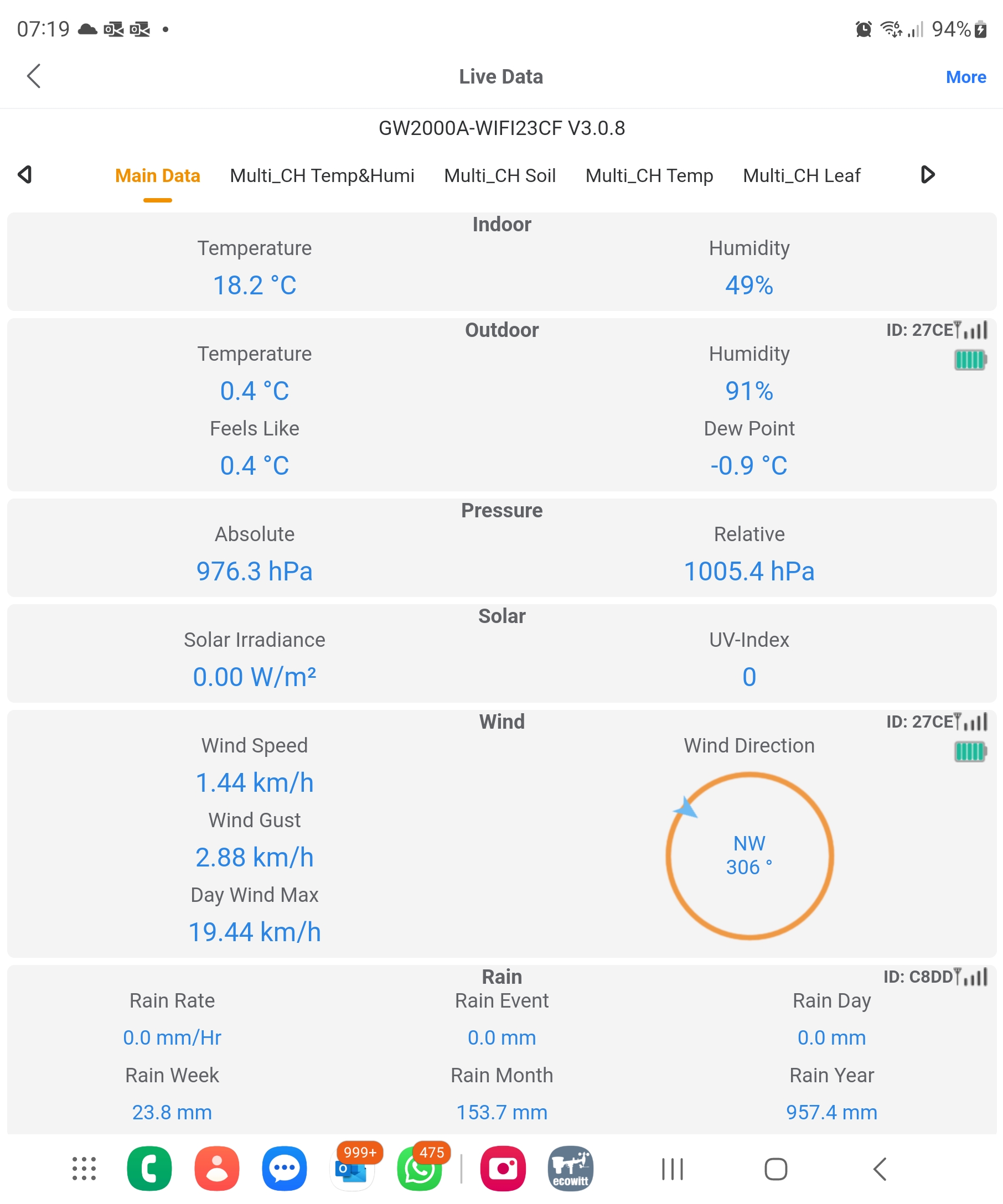This screenshot has width=1003, height=1204.
Task: Select the Multi_CH Leaf tab
Action: [801, 175]
